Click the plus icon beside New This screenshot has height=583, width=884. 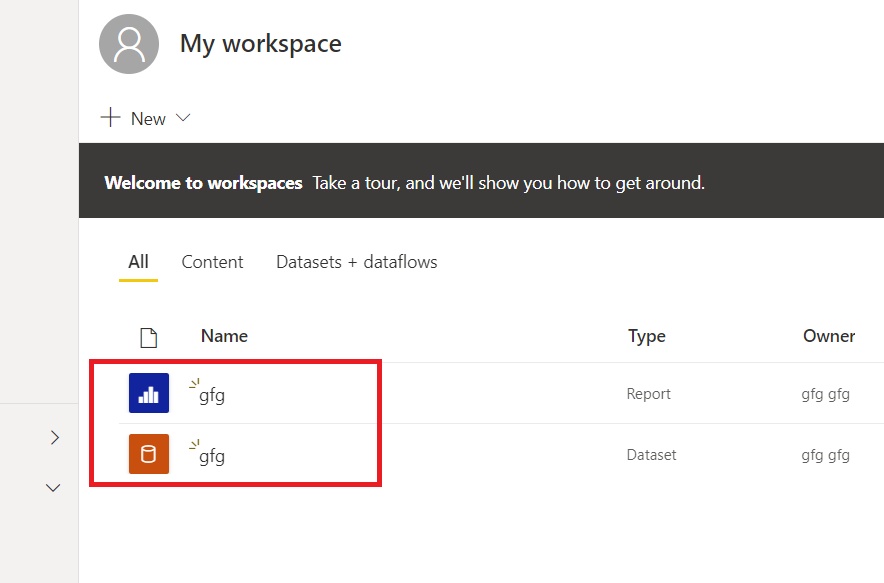click(110, 118)
